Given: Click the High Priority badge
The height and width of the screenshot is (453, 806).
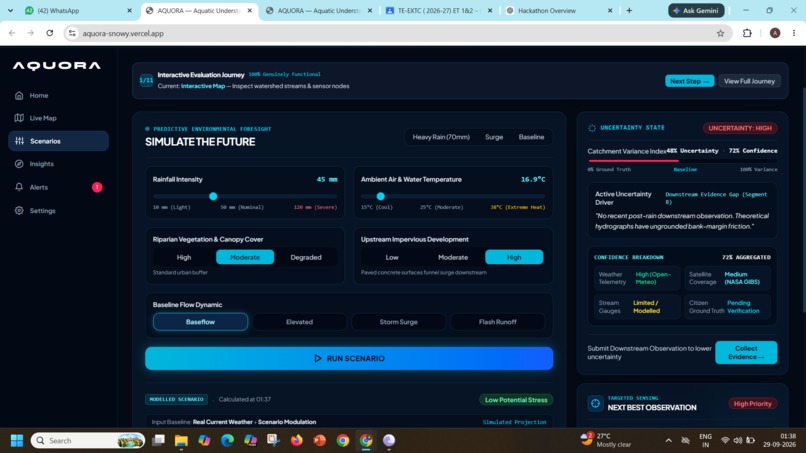Looking at the screenshot, I should click(753, 404).
